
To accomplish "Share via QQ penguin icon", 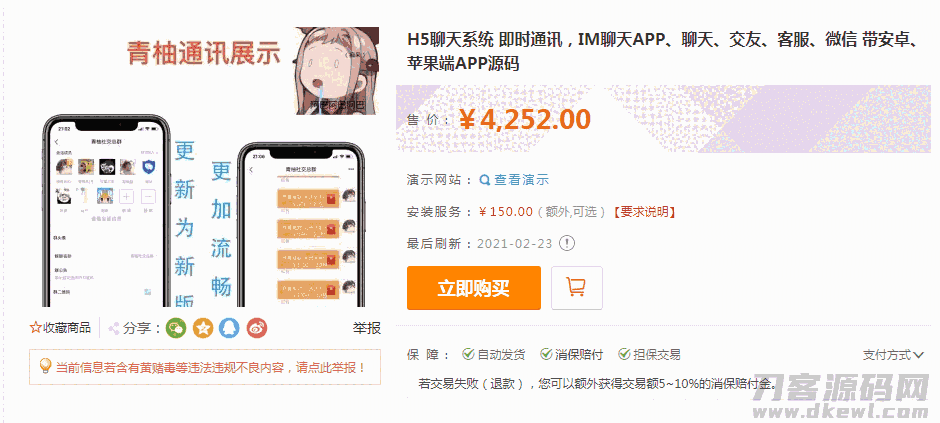I will coord(230,328).
